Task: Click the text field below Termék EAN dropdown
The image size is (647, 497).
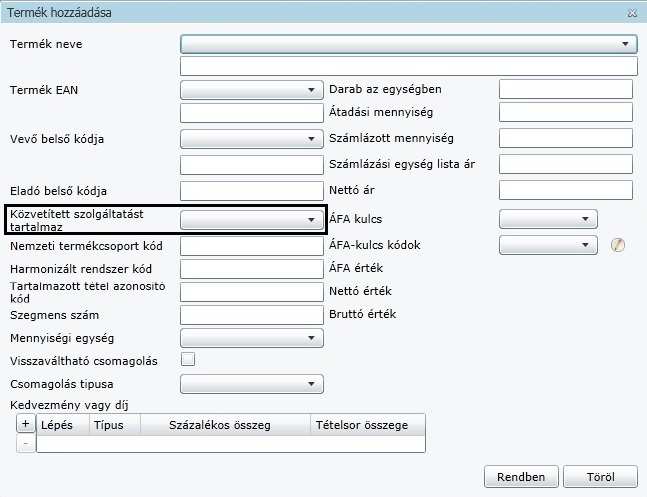Action: (252, 113)
